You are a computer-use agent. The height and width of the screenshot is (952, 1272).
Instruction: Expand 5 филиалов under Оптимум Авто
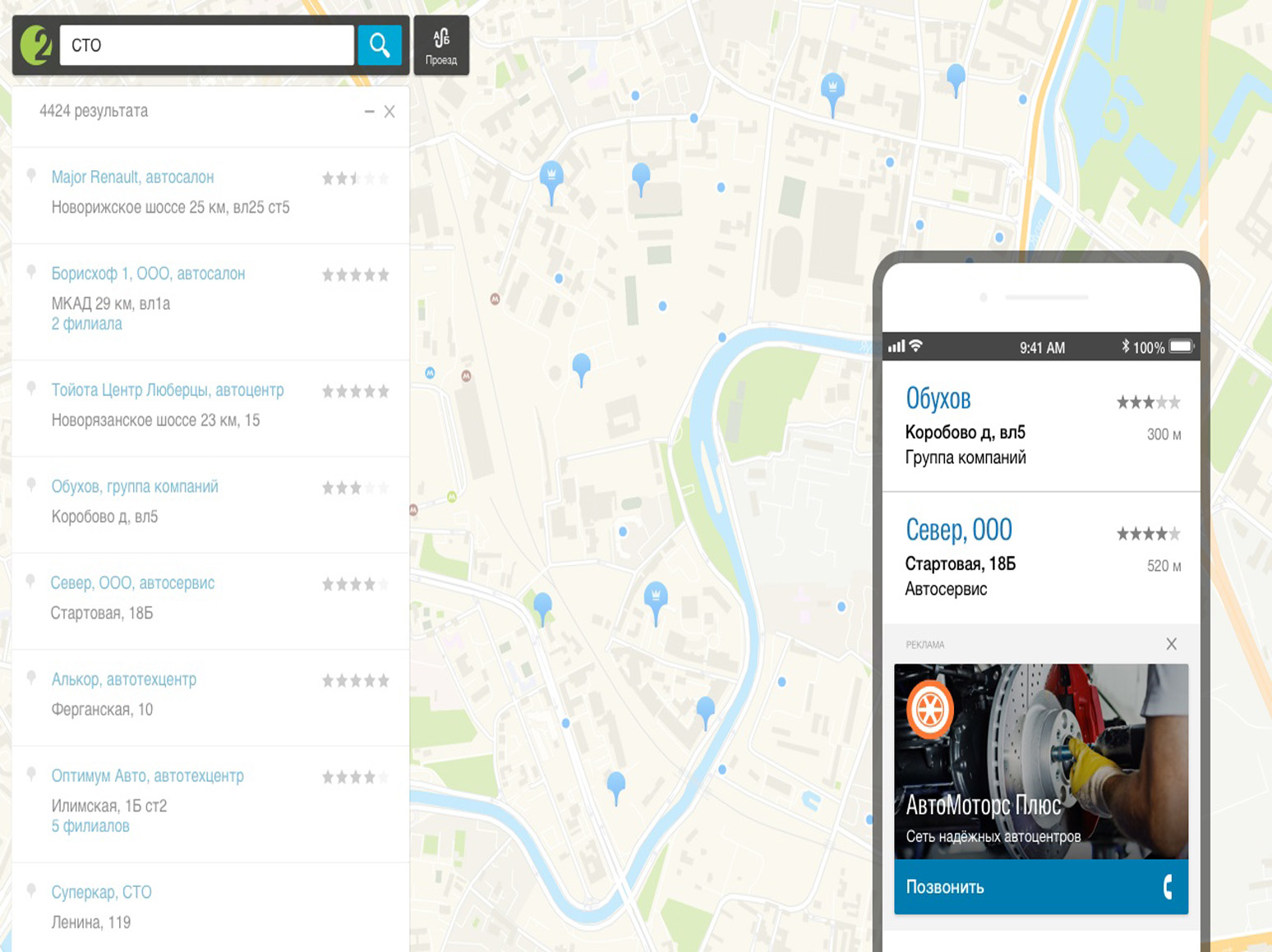coord(90,826)
